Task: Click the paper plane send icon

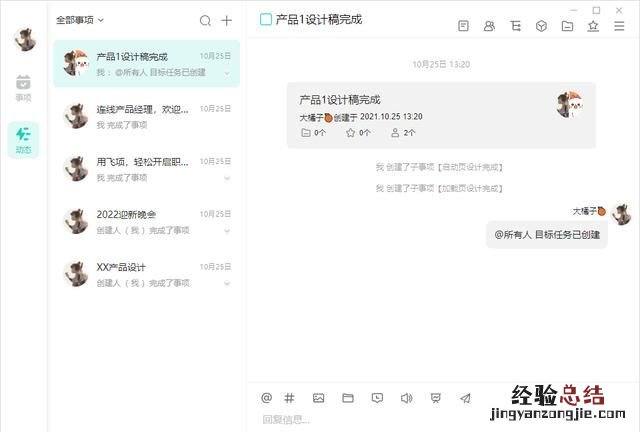Action: (465, 398)
